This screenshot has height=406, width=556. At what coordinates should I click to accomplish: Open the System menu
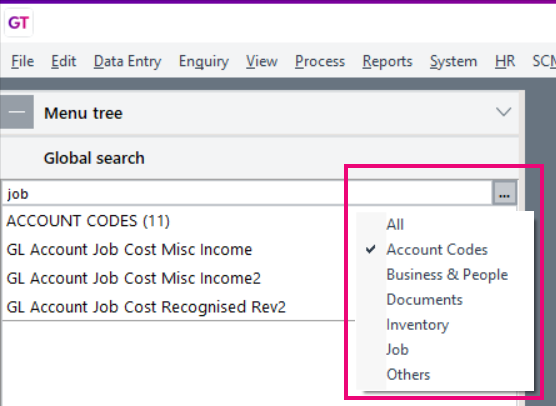454,61
